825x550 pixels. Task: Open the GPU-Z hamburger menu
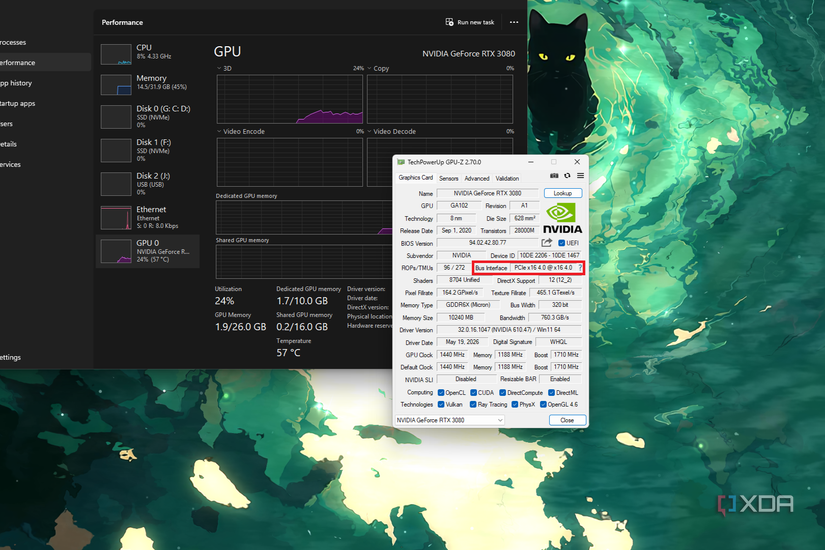580,176
